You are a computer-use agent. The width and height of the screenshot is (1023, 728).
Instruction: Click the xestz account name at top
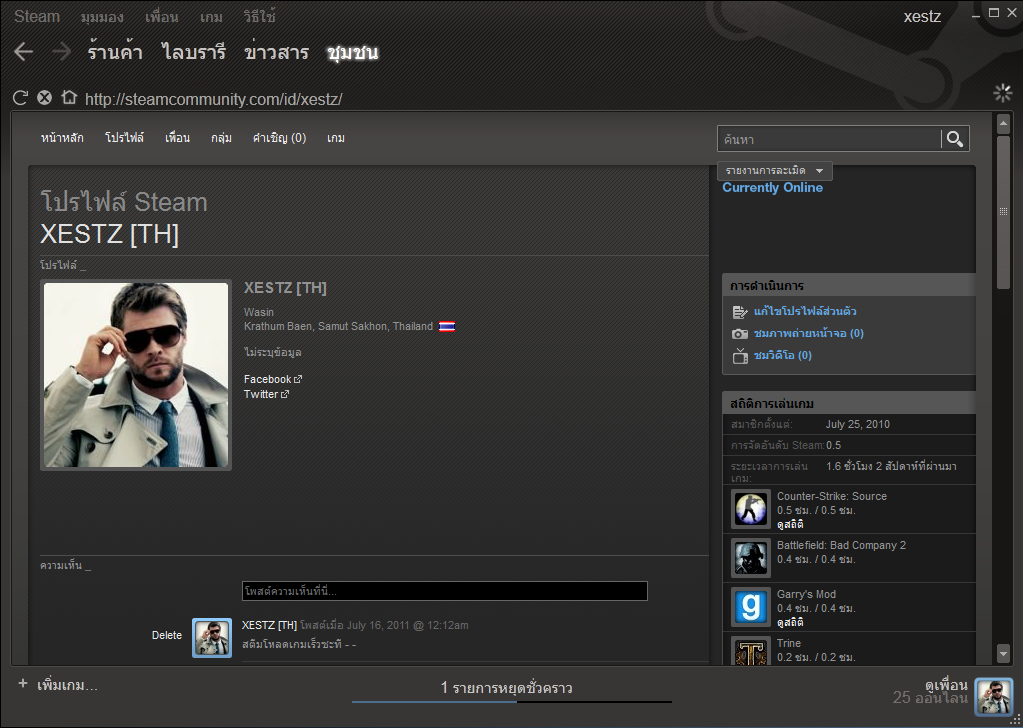[x=922, y=17]
